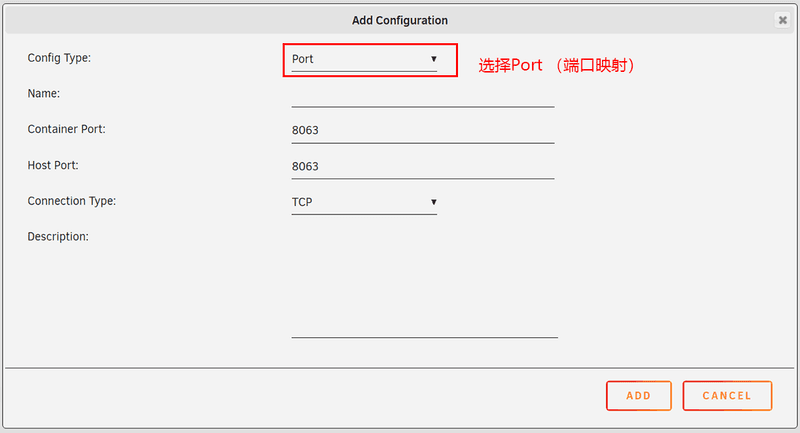Image resolution: width=800 pixels, height=433 pixels.
Task: Select the Container Port field
Action: (x=423, y=131)
